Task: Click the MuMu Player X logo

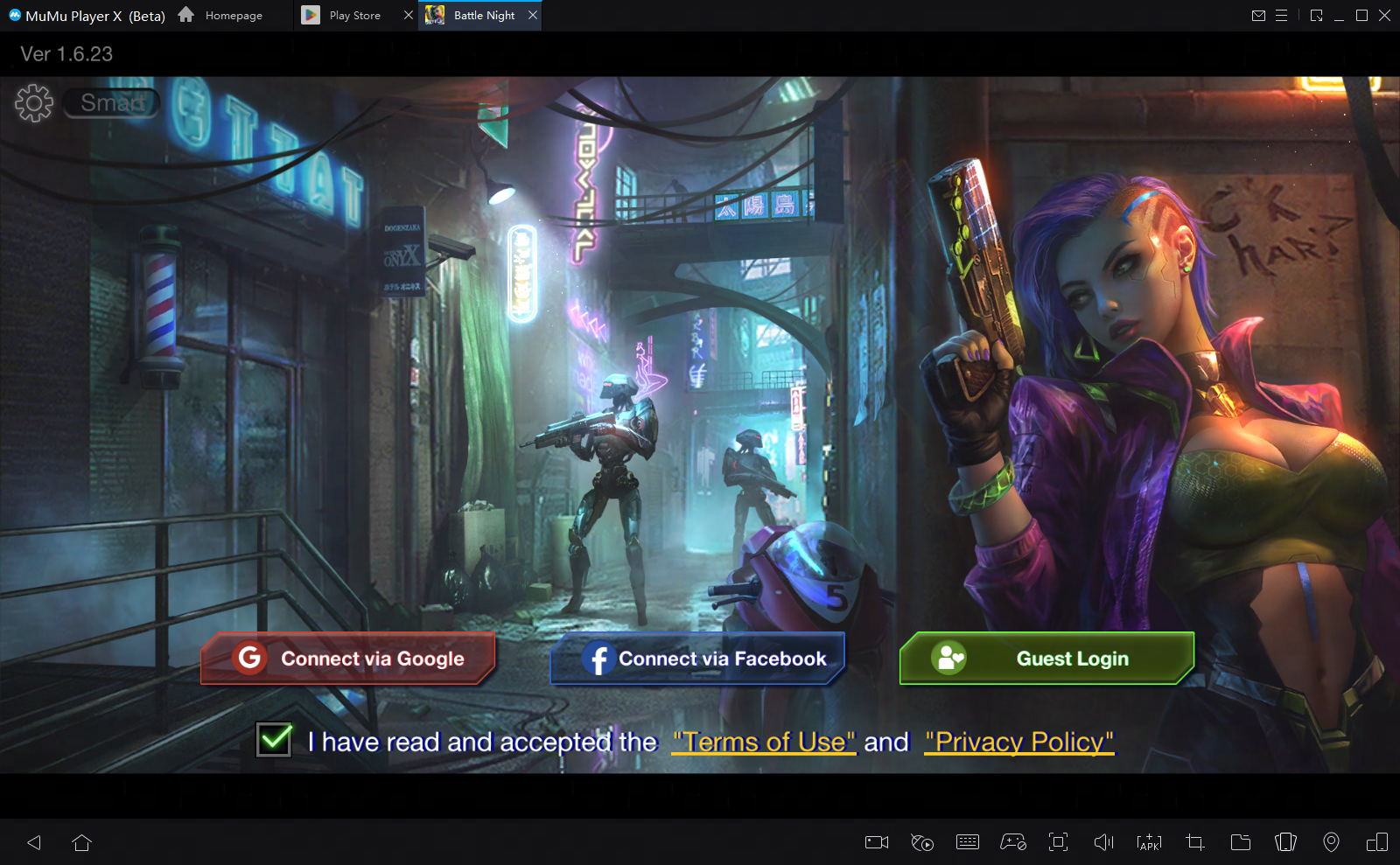Action: click(x=15, y=15)
